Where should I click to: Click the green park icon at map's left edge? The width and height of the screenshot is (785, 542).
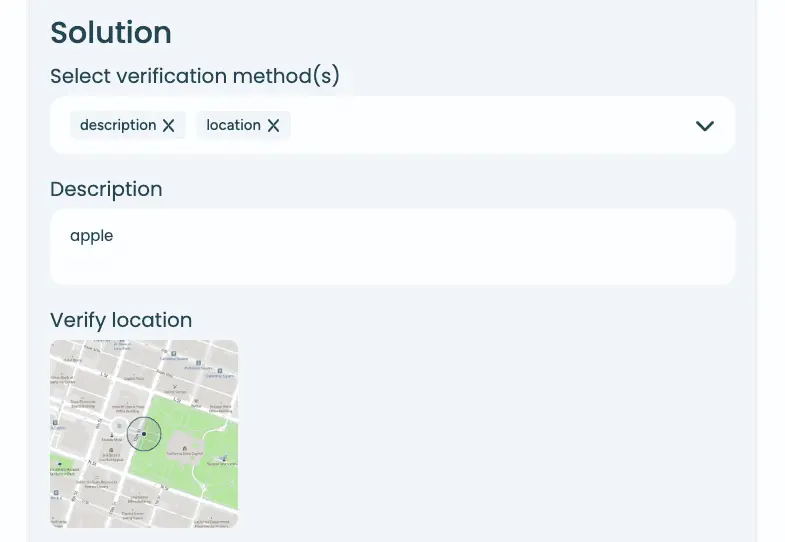[58, 463]
